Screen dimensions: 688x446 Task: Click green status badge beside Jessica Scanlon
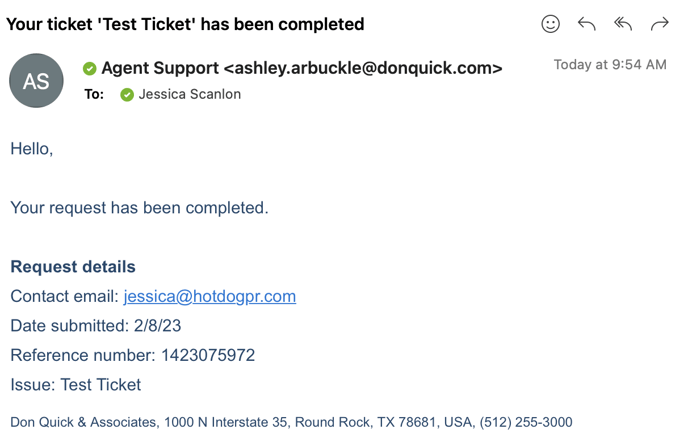[x=127, y=95]
